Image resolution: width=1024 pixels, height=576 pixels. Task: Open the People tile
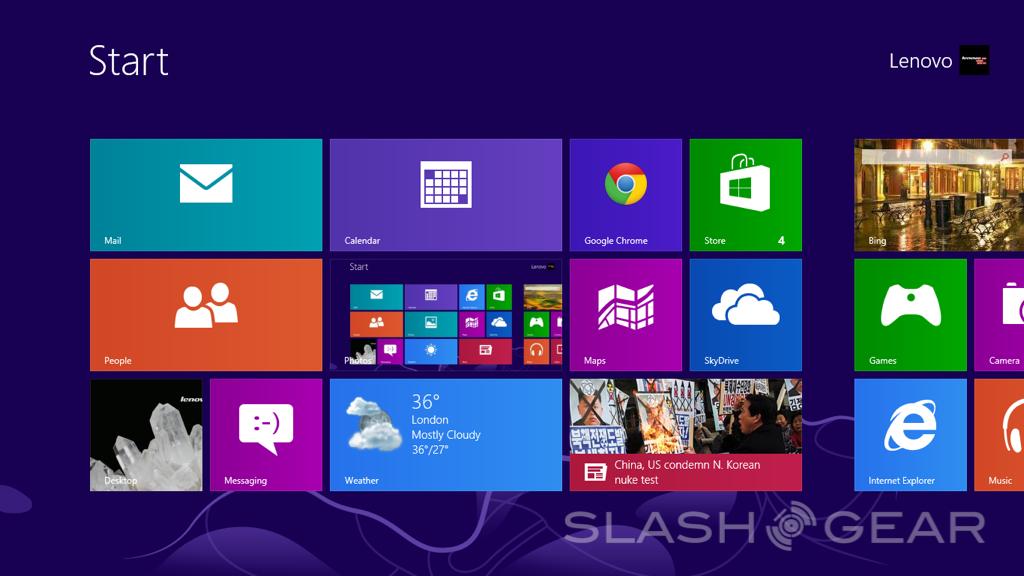(206, 315)
